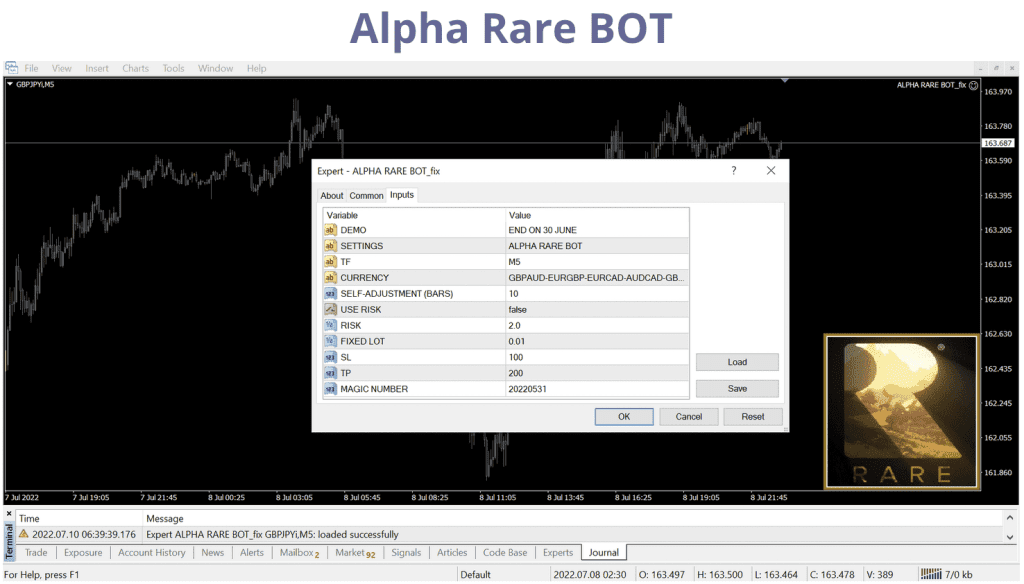This screenshot has width=1024, height=584.
Task: Click the double icon beside RISK
Action: (x=330, y=325)
